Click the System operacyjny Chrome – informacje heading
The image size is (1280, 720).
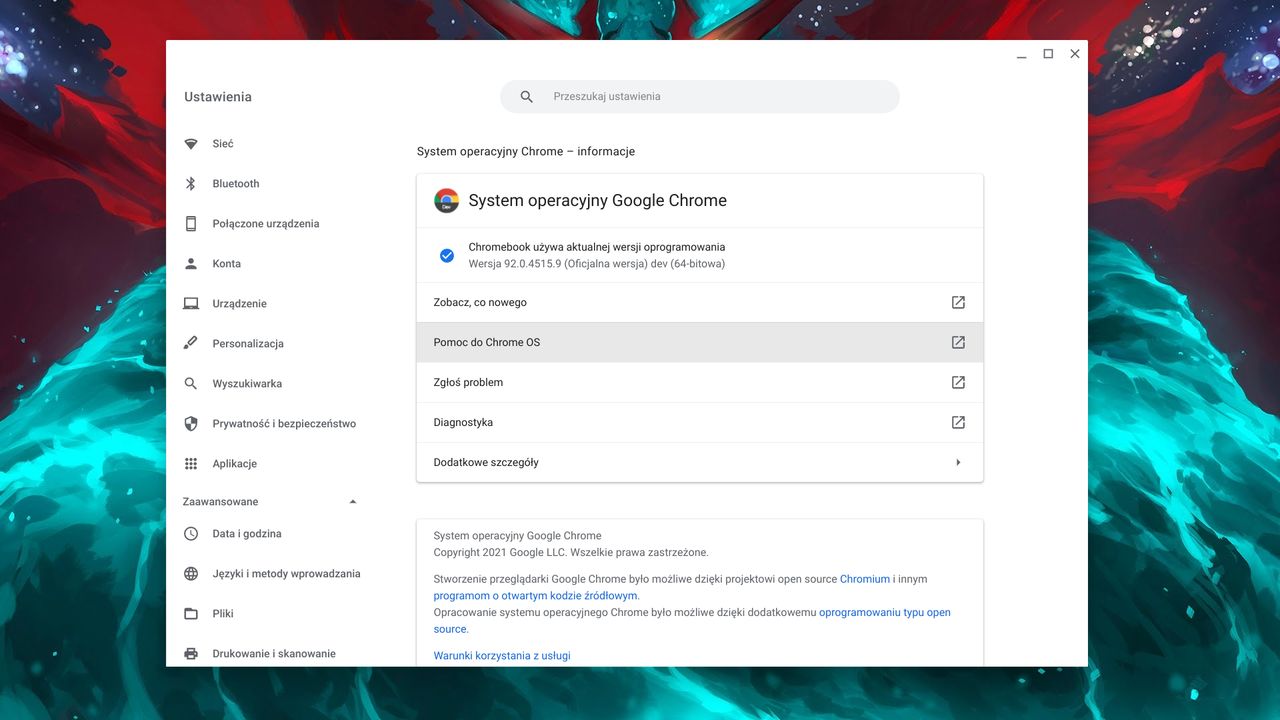tap(526, 152)
